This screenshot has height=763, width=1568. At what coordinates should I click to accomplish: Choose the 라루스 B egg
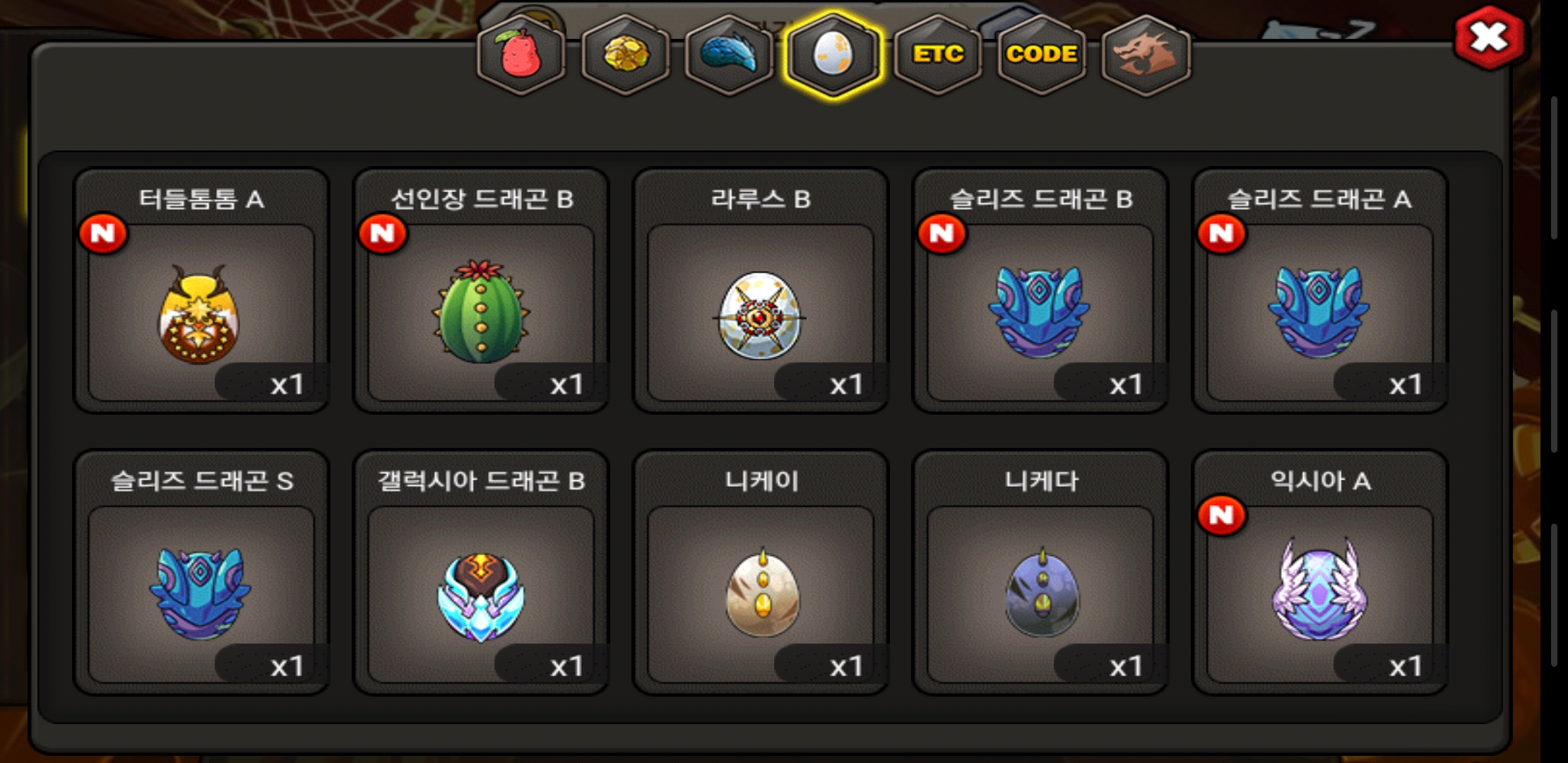point(761,290)
